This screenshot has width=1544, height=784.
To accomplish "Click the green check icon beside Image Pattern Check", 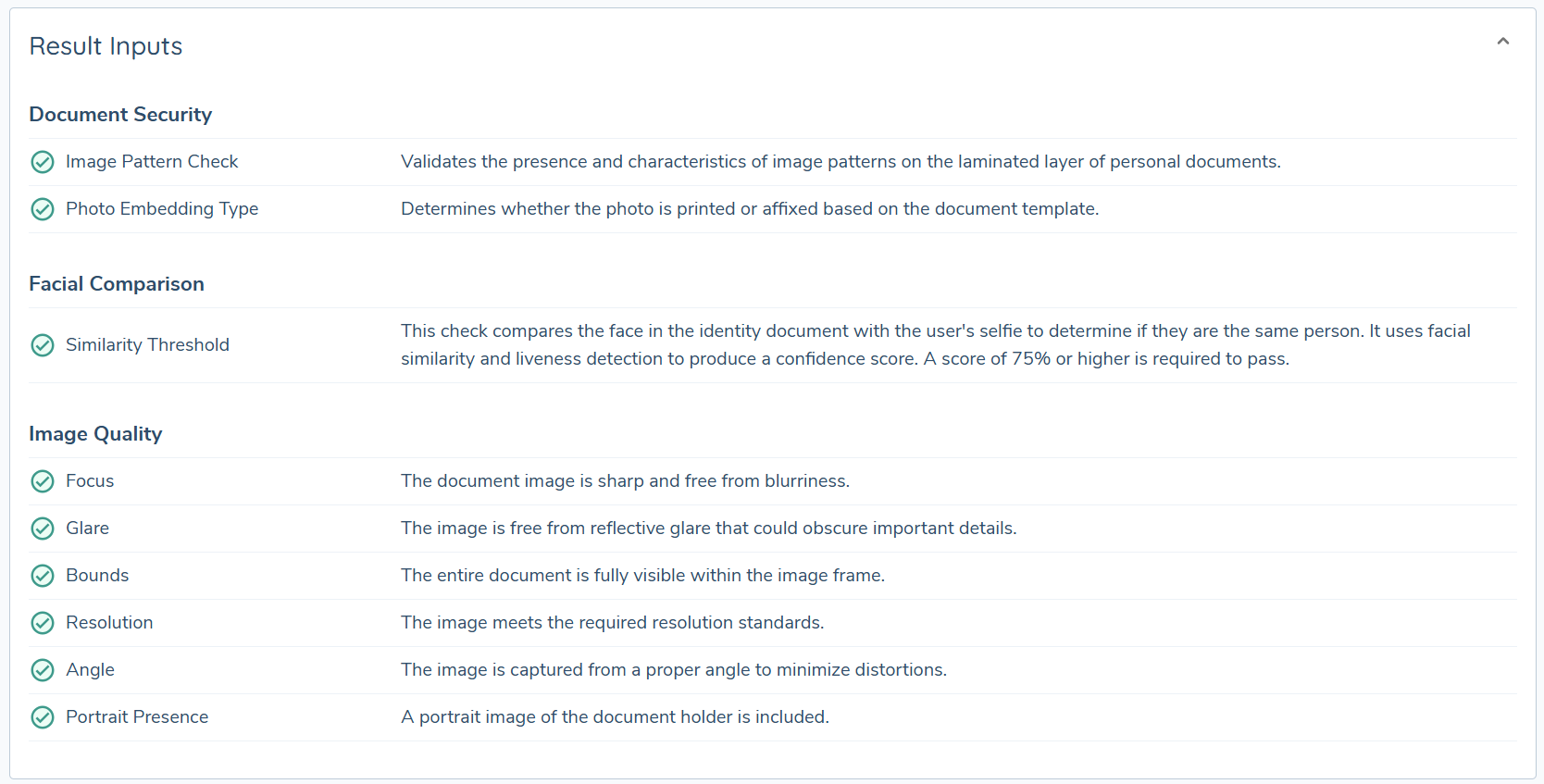I will pyautogui.click(x=42, y=161).
